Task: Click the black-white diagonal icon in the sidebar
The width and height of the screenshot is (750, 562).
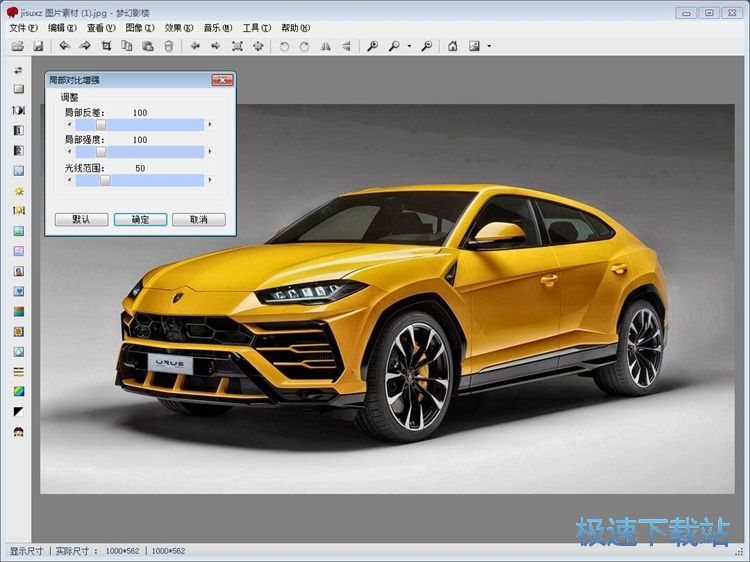Action: tap(18, 411)
